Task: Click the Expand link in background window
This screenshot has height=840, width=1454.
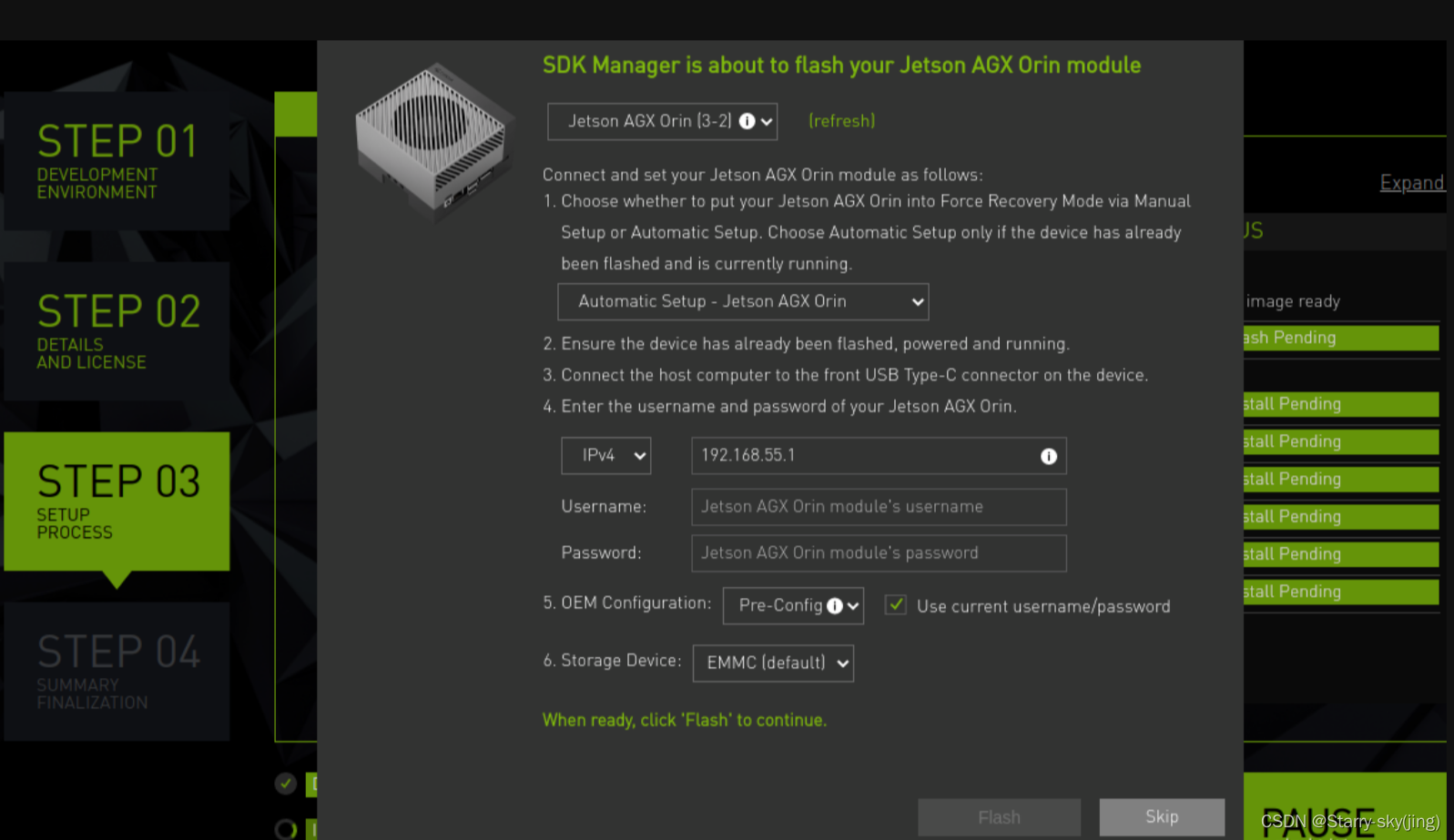Action: 1411,183
